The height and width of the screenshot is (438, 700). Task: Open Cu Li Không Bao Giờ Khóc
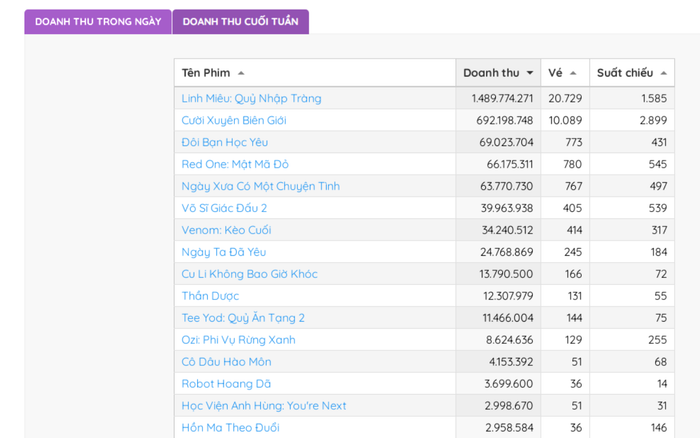[x=249, y=274]
